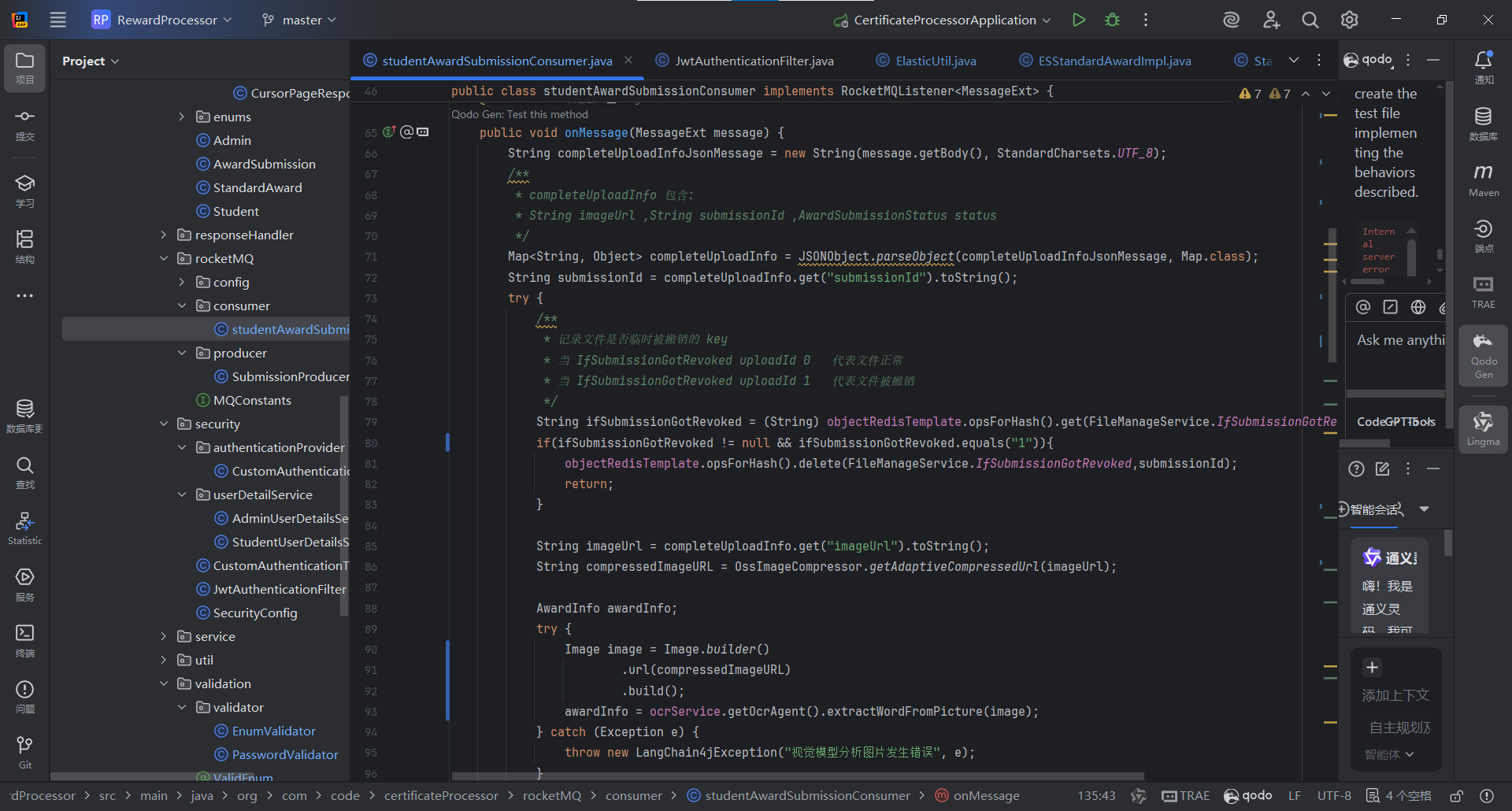The width and height of the screenshot is (1512, 811).
Task: Open the Endpoints tool window
Action: pos(1484,236)
